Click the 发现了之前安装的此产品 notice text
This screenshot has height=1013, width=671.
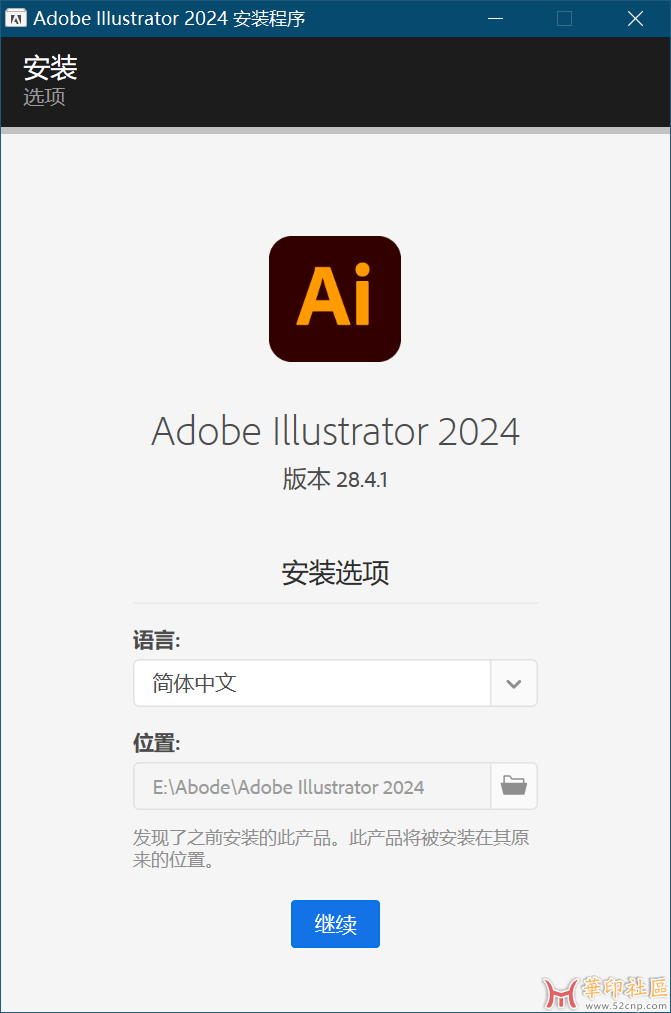[x=331, y=849]
